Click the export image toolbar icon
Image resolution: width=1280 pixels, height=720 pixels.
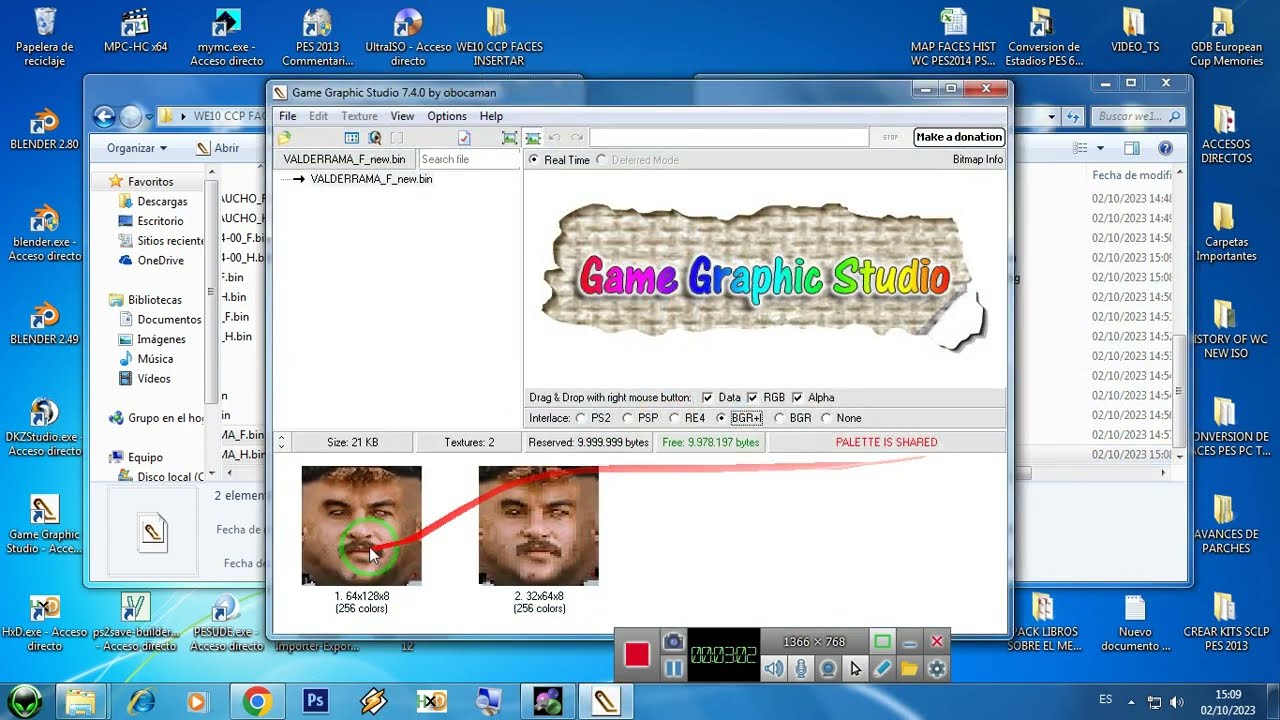click(533, 138)
